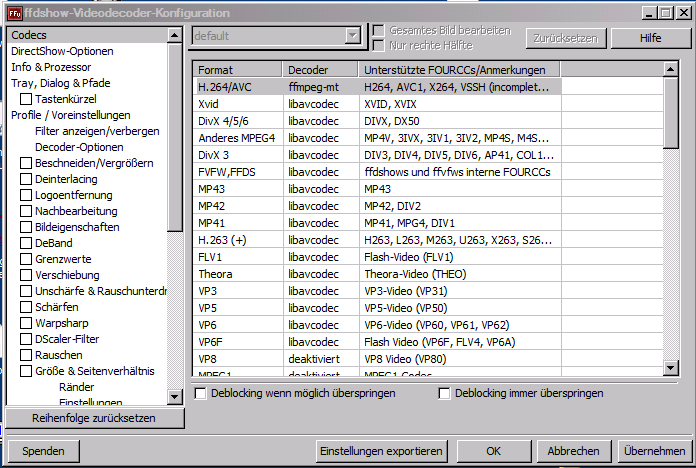Click the codec list scrollbar down arrow
The width and height of the screenshot is (696, 468).
[670, 369]
